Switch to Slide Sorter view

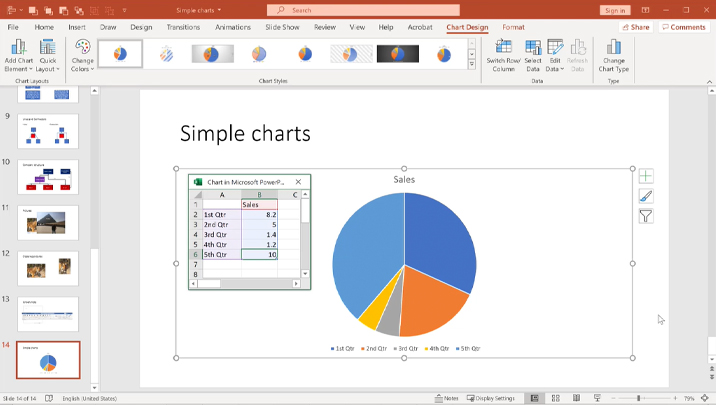pyautogui.click(x=552, y=398)
